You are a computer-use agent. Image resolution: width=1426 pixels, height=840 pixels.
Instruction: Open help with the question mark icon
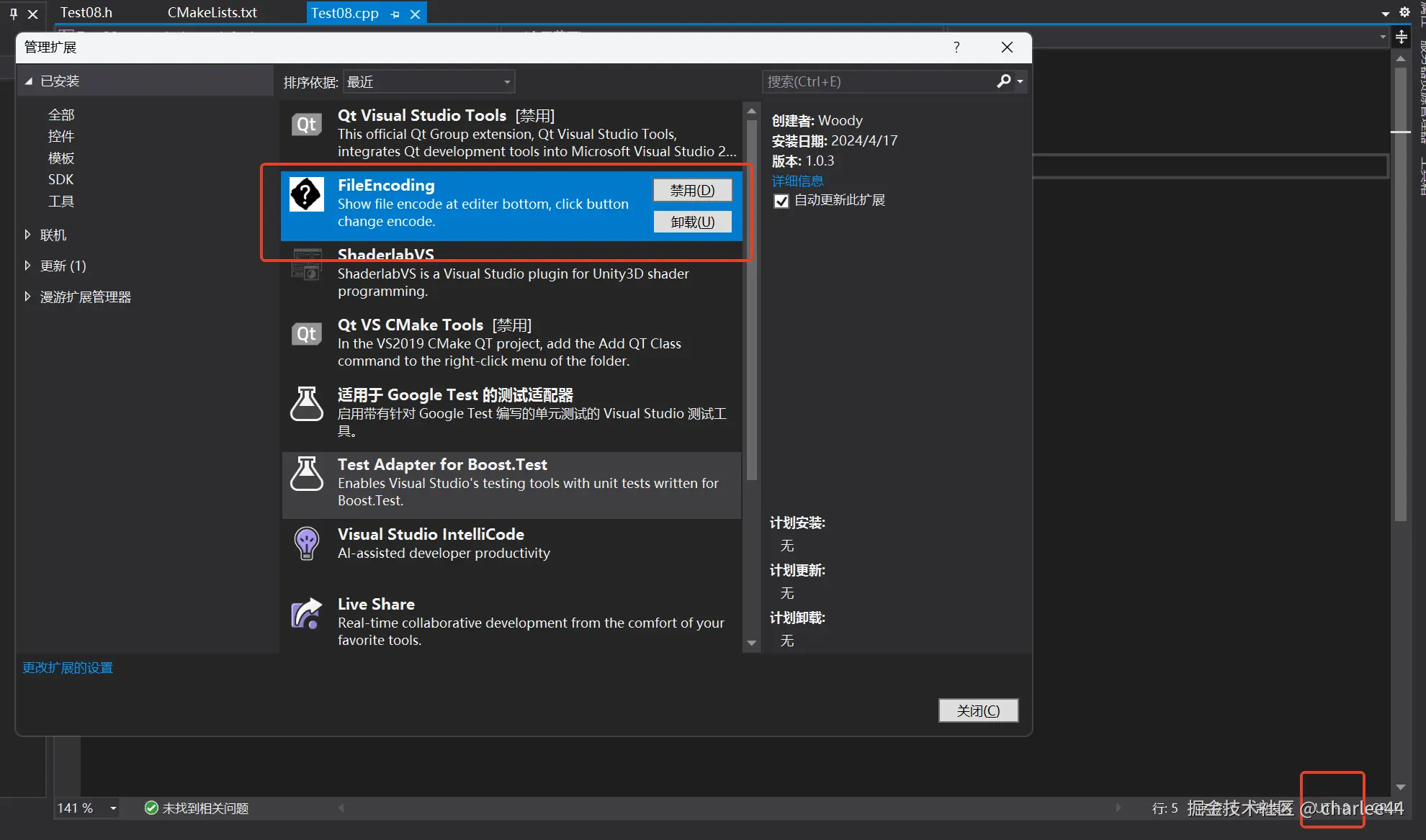(x=956, y=47)
